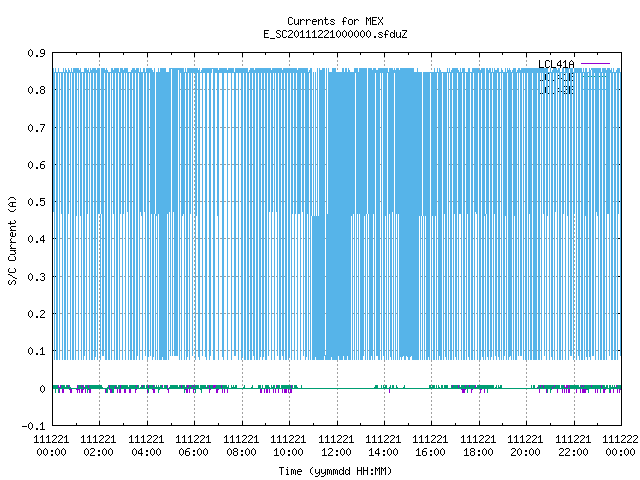Click the 08:00 time tick label
This screenshot has height=480, width=640.
pyautogui.click(x=241, y=452)
